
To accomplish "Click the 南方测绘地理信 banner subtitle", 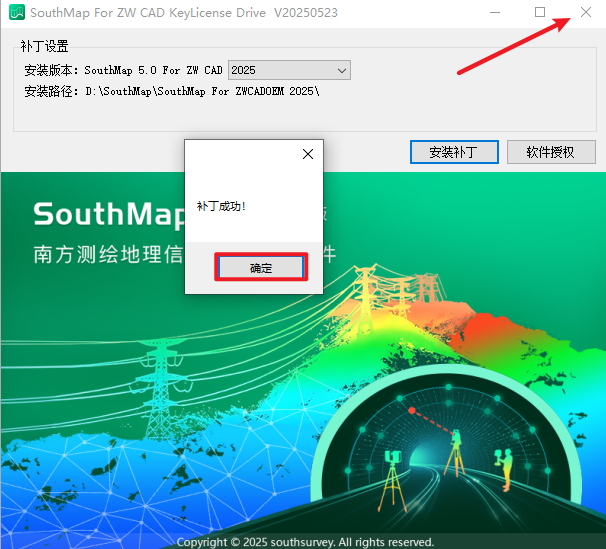I will coord(108,254).
